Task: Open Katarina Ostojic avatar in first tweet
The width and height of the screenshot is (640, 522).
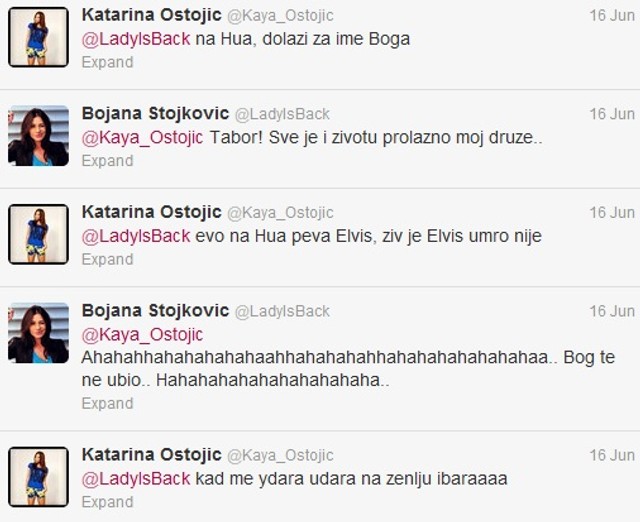Action: coord(38,37)
